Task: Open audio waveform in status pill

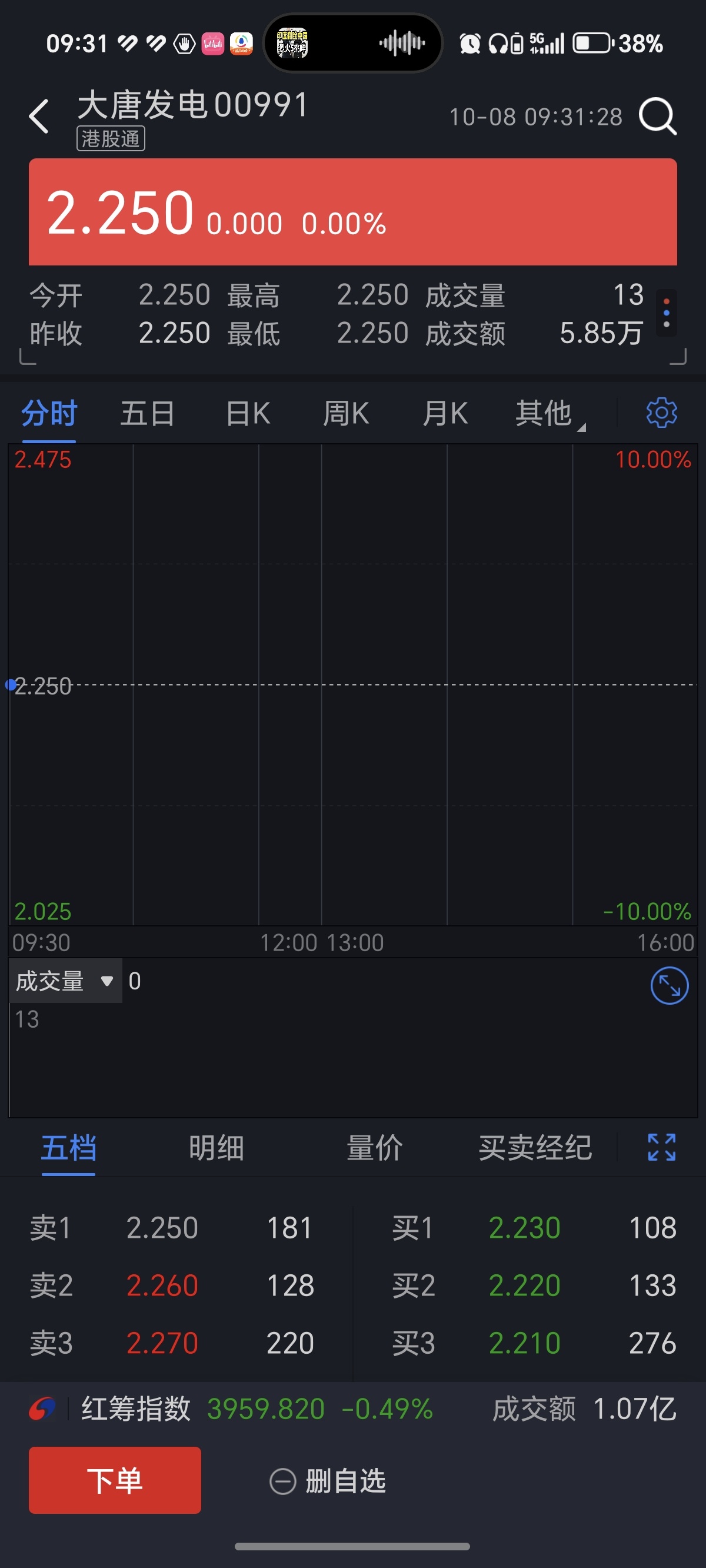Action: click(402, 43)
